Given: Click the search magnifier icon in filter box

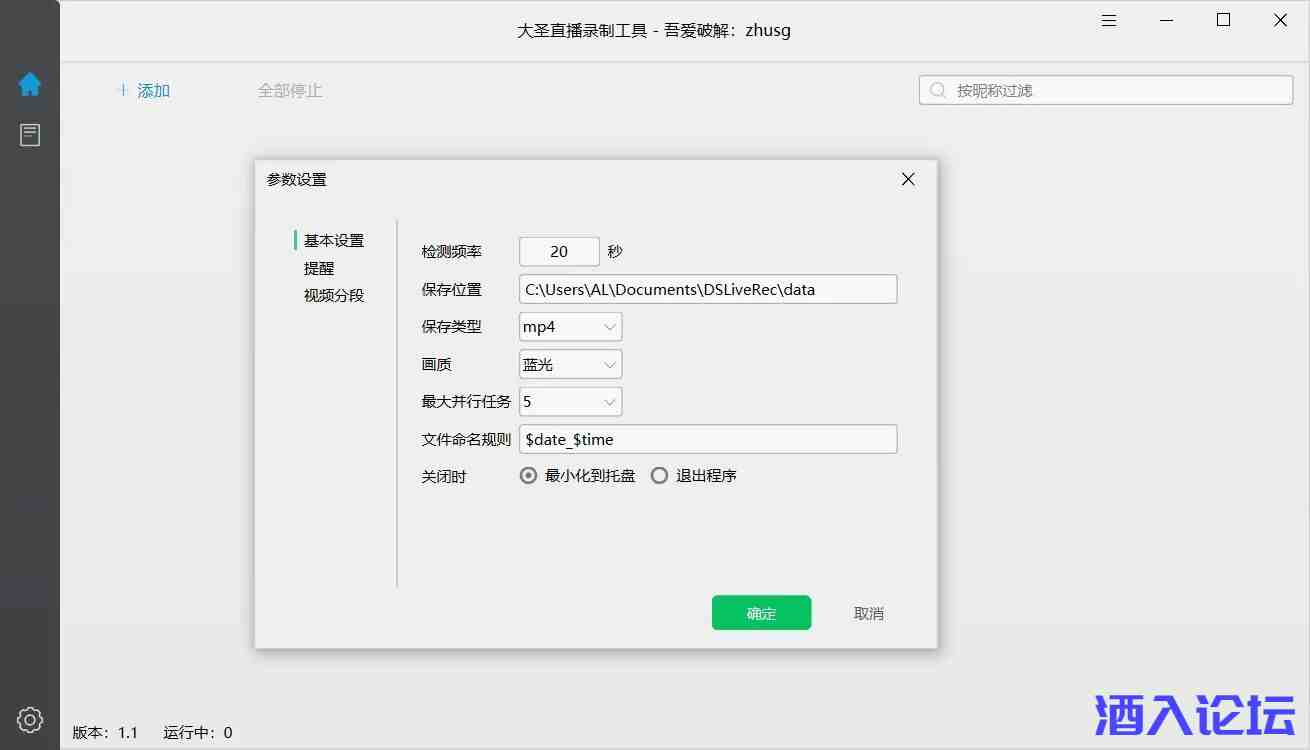Looking at the screenshot, I should click(938, 90).
